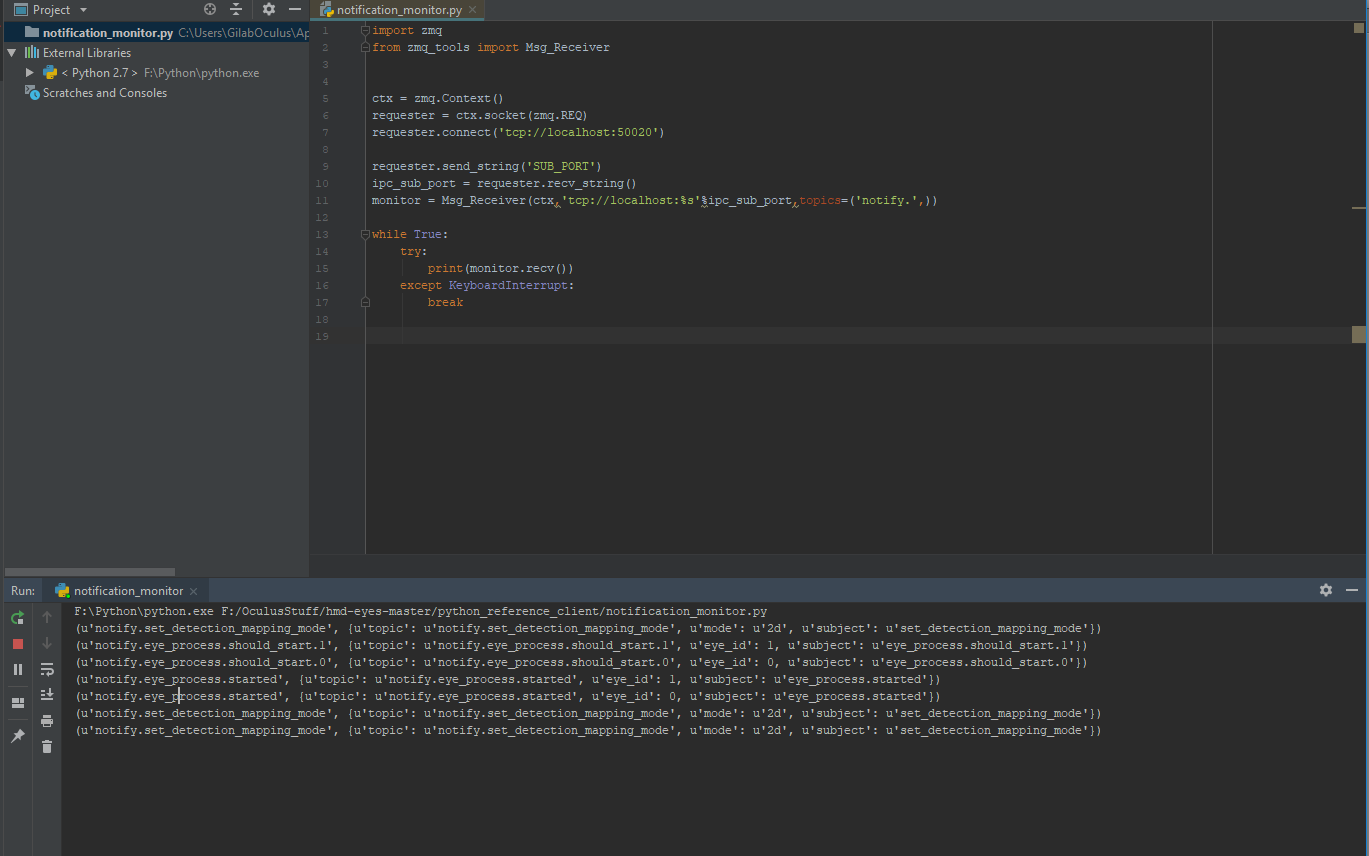Click the Project tree horizontal scrollbar
1369x856 pixels.
(x=90, y=572)
